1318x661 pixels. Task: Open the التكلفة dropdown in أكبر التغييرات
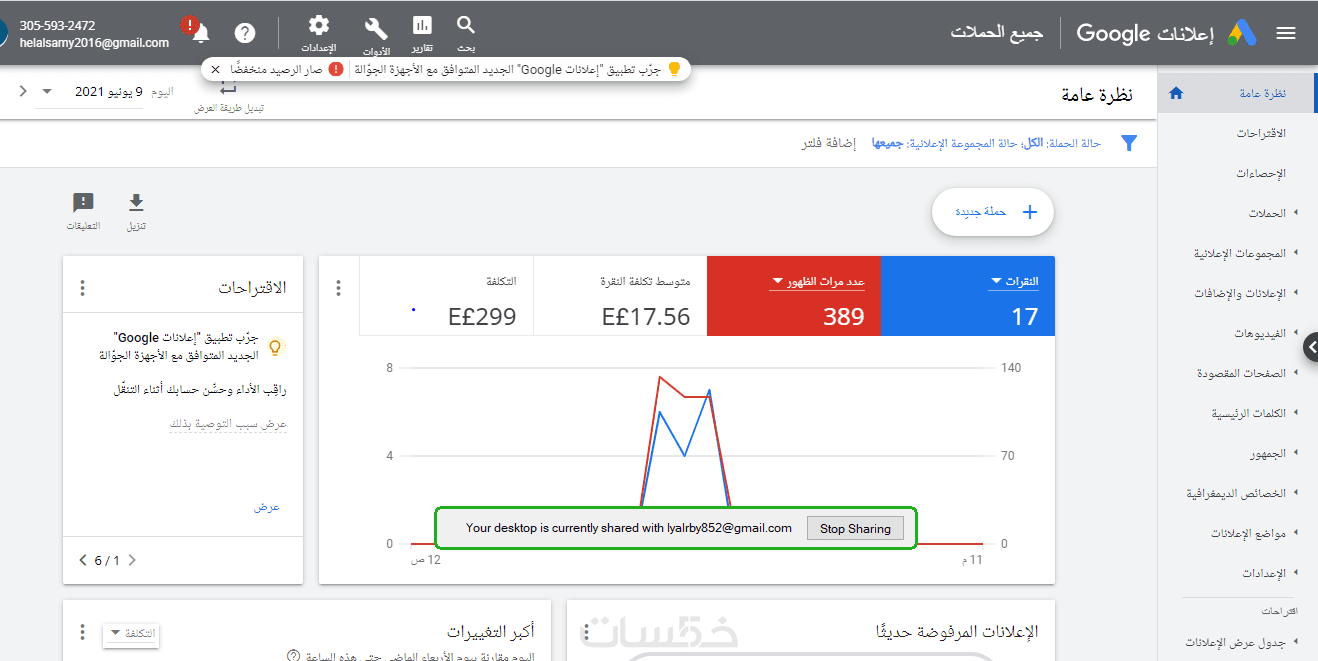pos(130,633)
